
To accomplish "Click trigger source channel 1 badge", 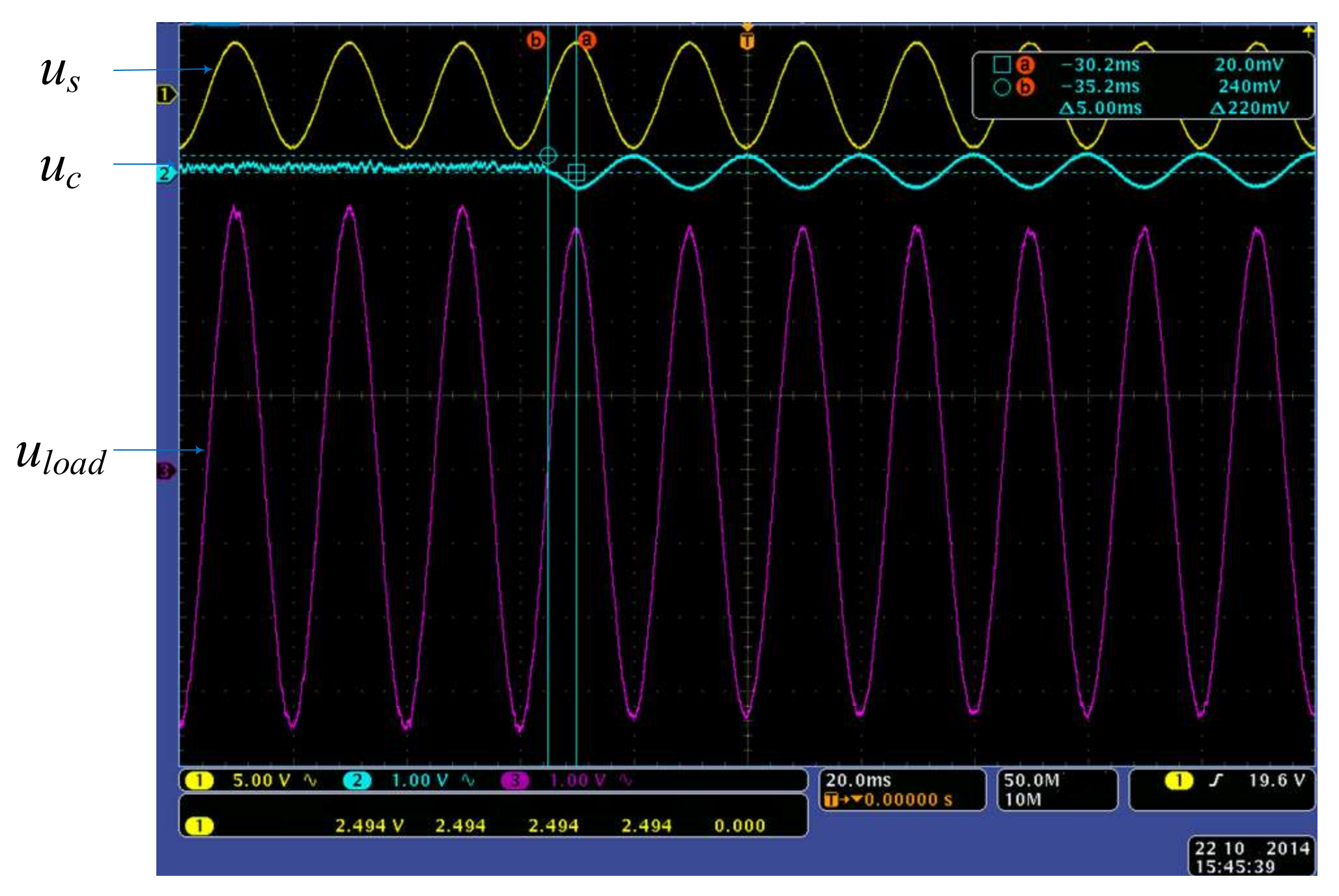I will coord(1179,780).
